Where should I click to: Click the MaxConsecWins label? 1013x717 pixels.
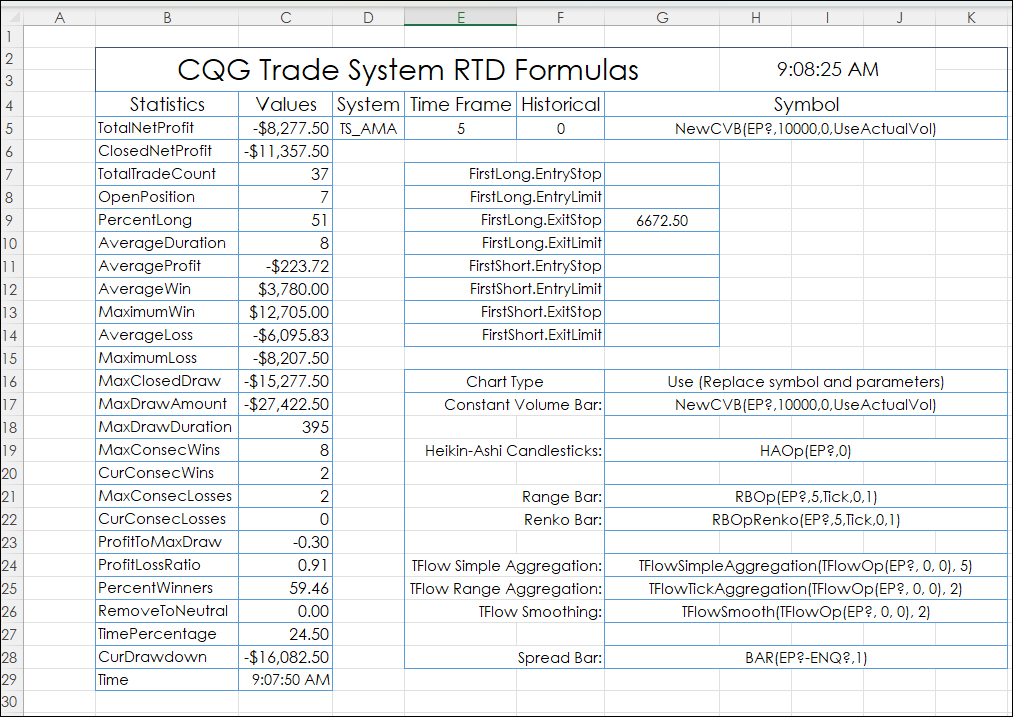[x=167, y=450]
